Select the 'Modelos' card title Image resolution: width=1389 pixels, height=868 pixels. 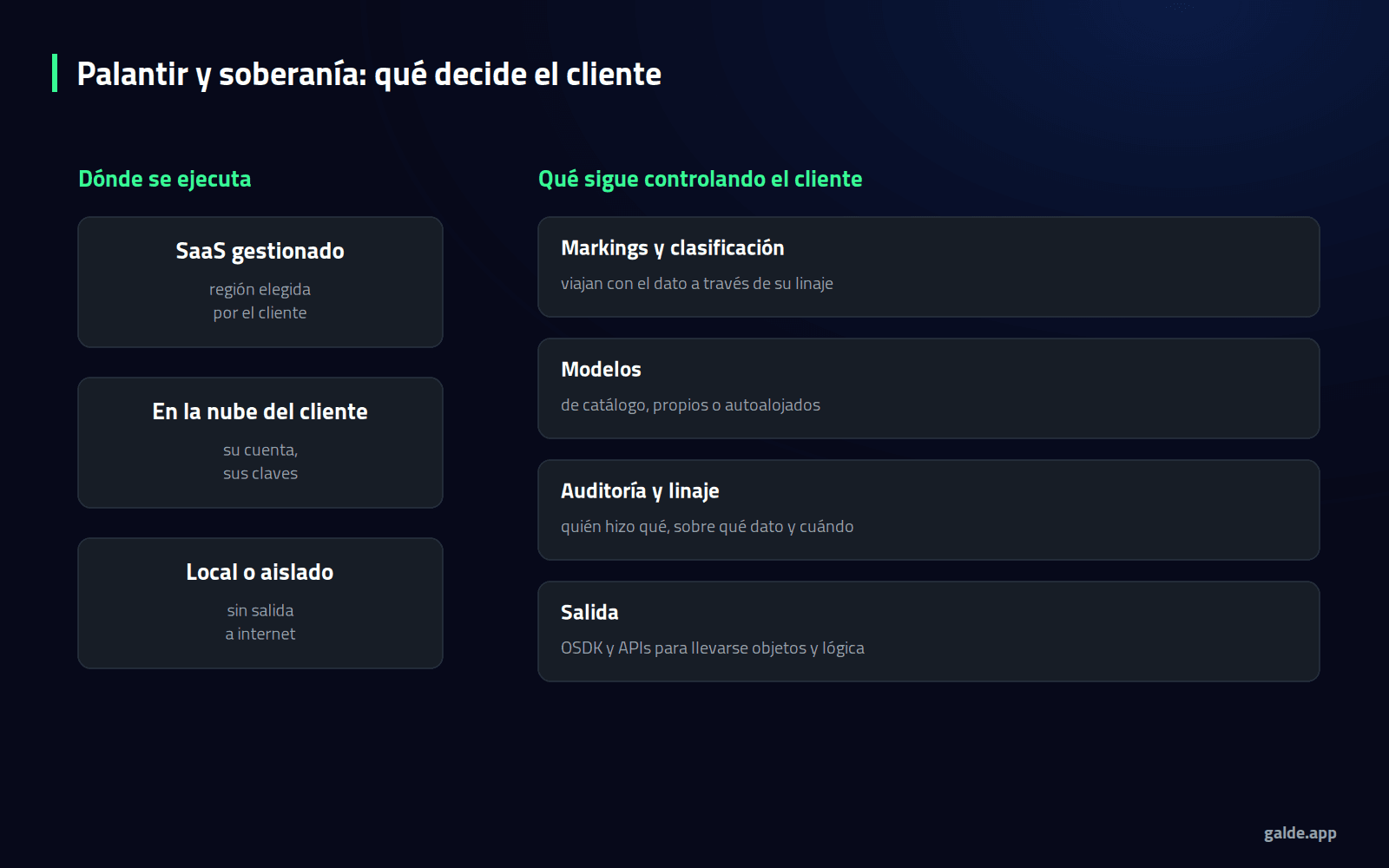pos(601,370)
